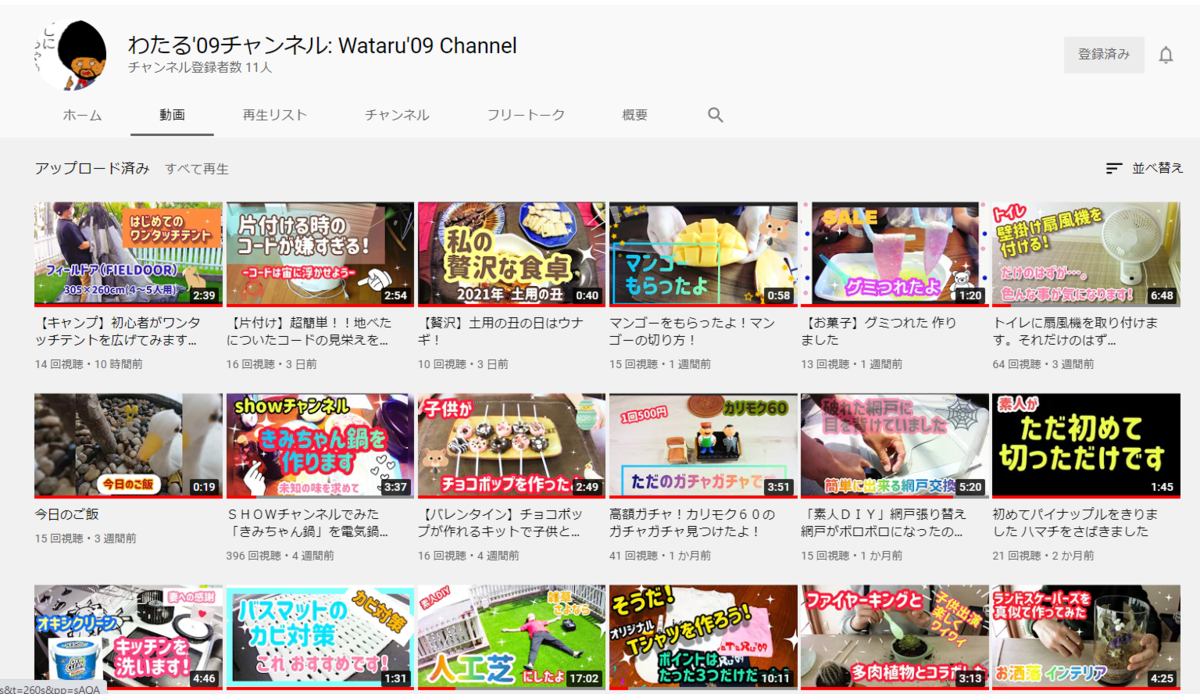
Task: Open the お洒落インテリア landscapers thumbnail
Action: [1086, 637]
